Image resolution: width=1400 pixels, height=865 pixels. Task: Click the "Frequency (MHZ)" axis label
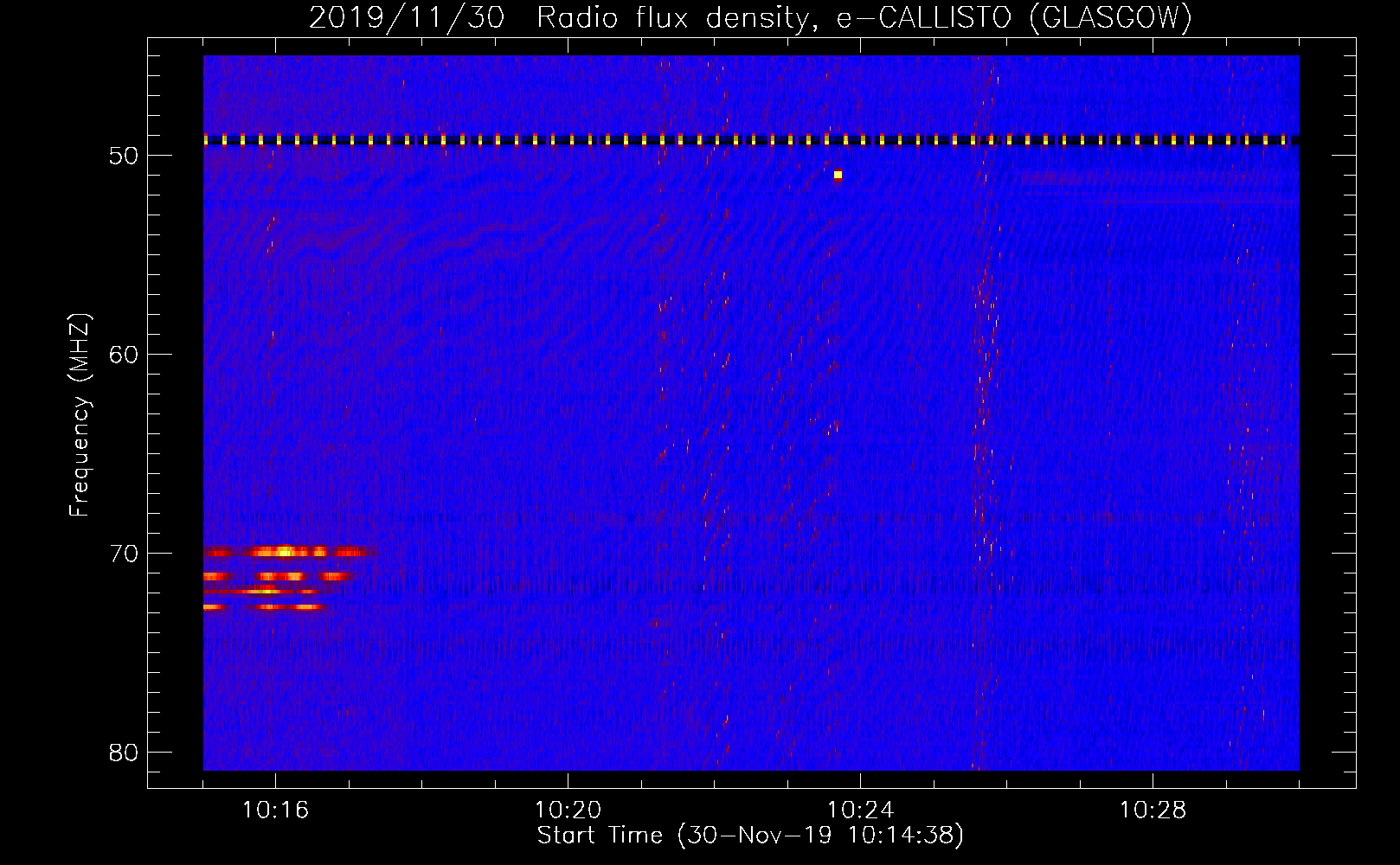[80, 415]
